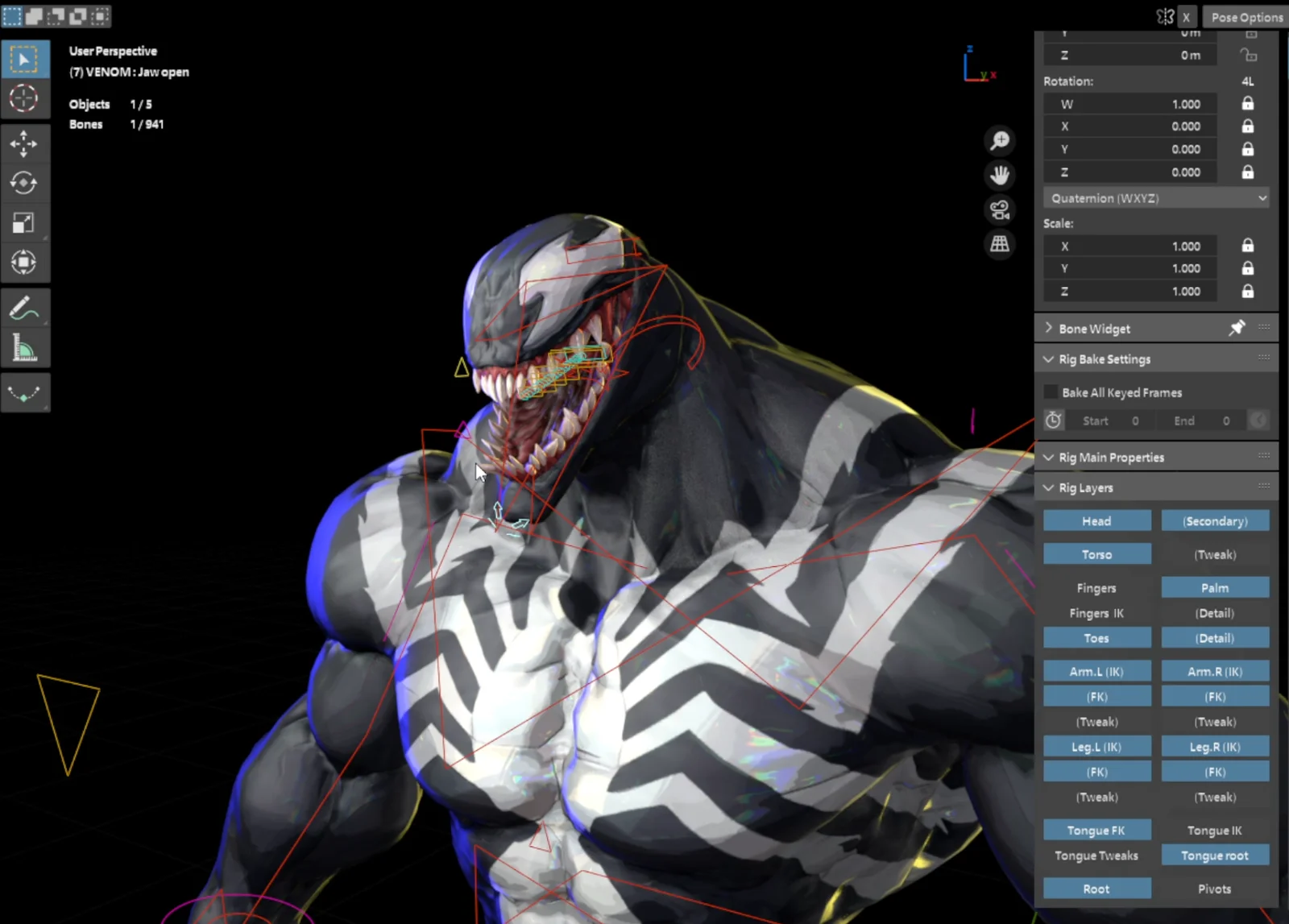Activate the Tongue root layer
The height and width of the screenshot is (924, 1289).
(x=1215, y=855)
